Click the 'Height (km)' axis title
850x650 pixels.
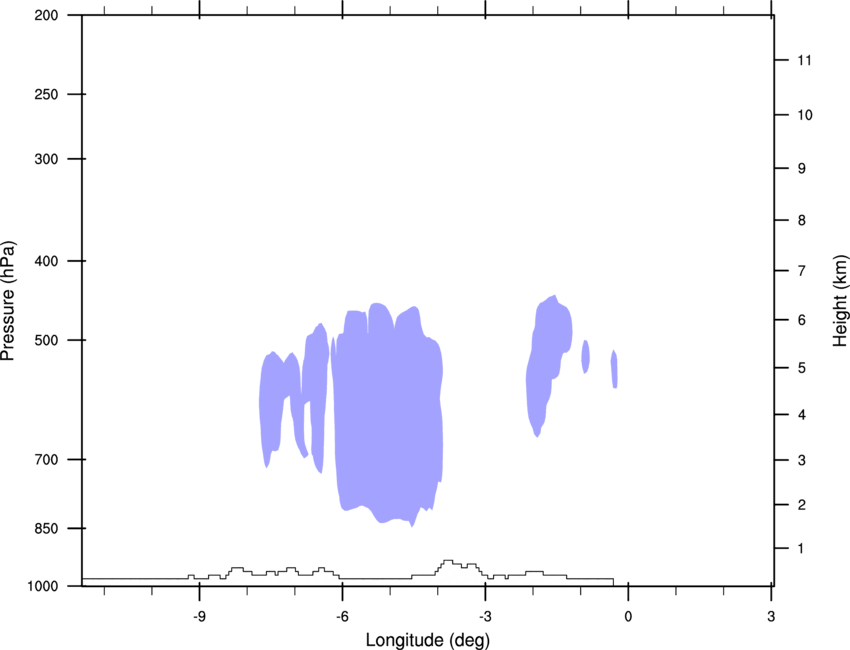pyautogui.click(x=841, y=301)
